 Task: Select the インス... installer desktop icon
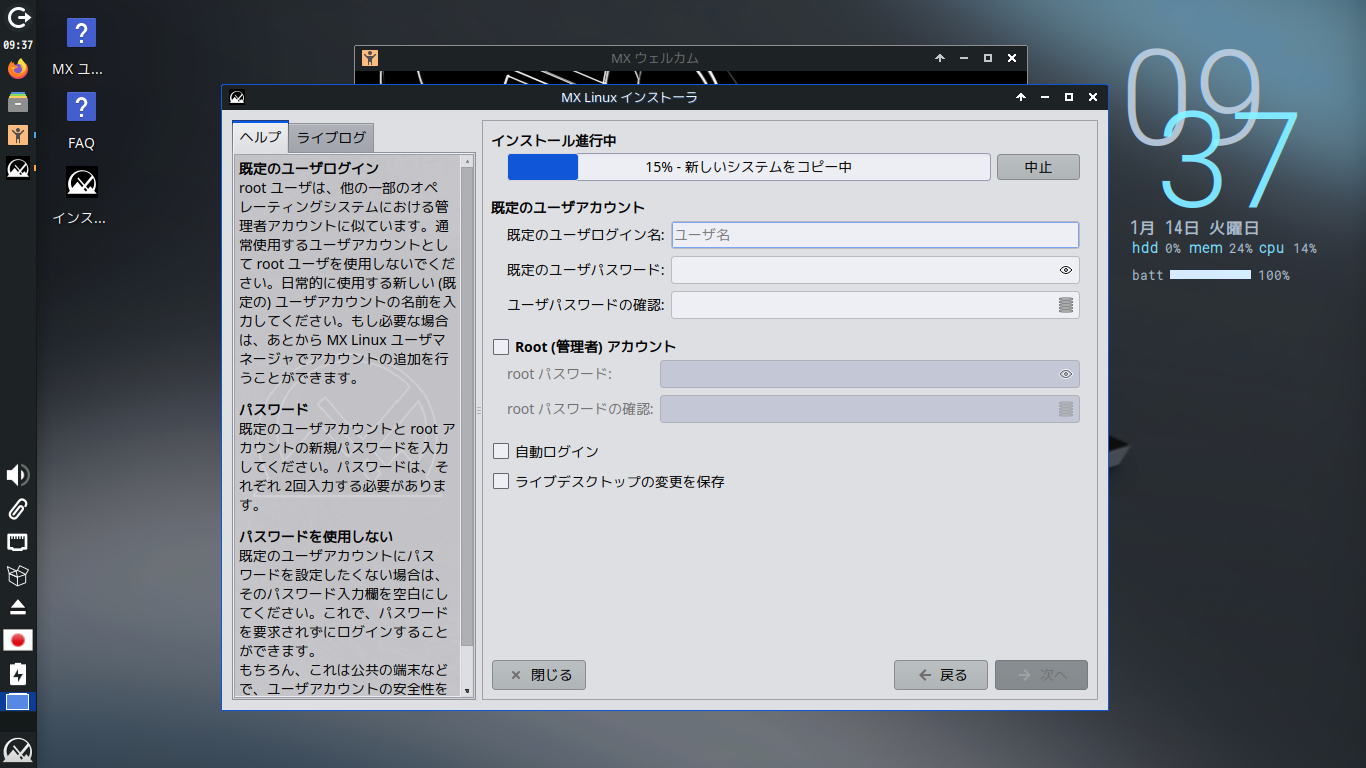[x=81, y=197]
